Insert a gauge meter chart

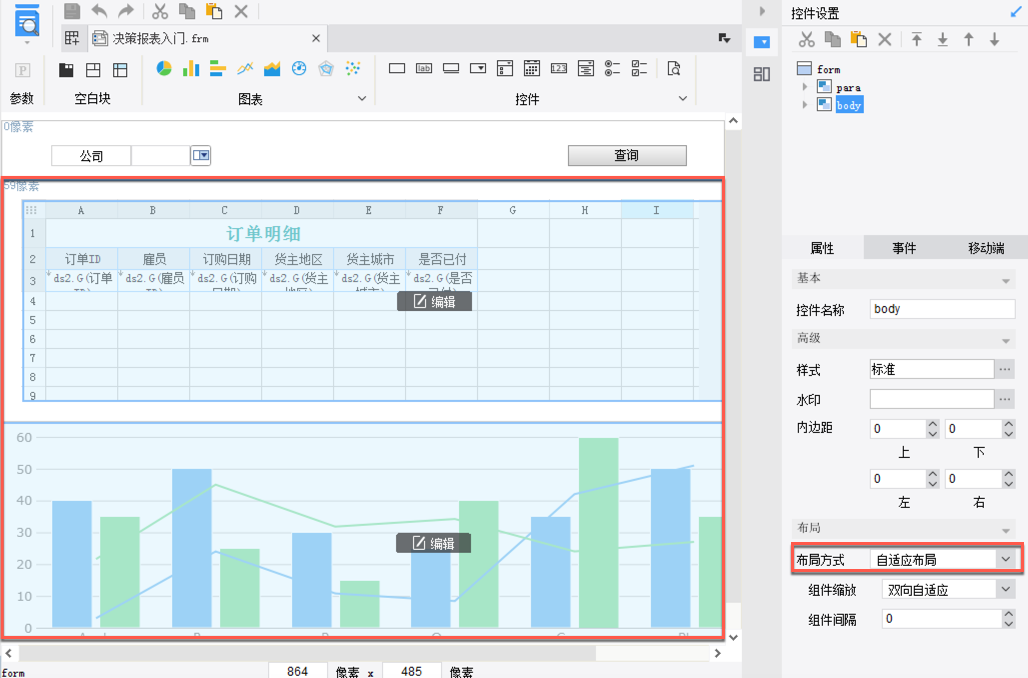299,68
